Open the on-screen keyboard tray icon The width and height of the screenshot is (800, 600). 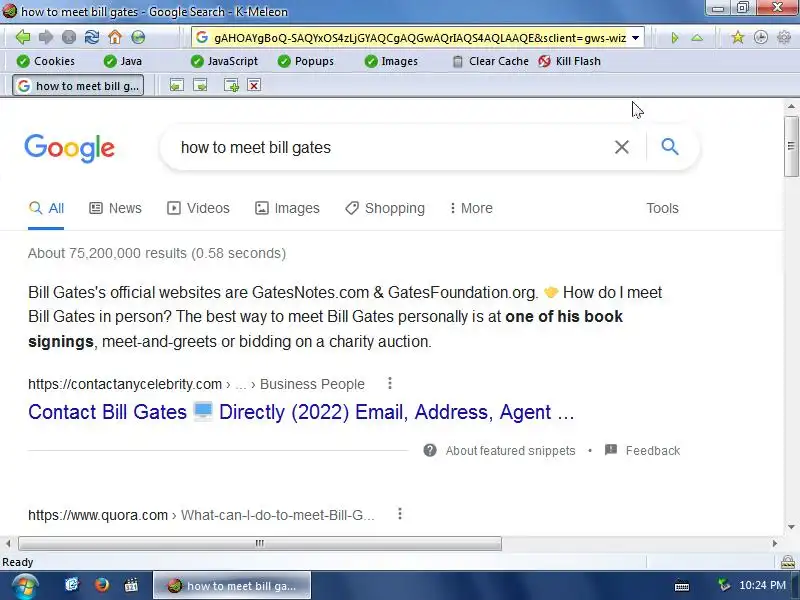pyautogui.click(x=682, y=586)
